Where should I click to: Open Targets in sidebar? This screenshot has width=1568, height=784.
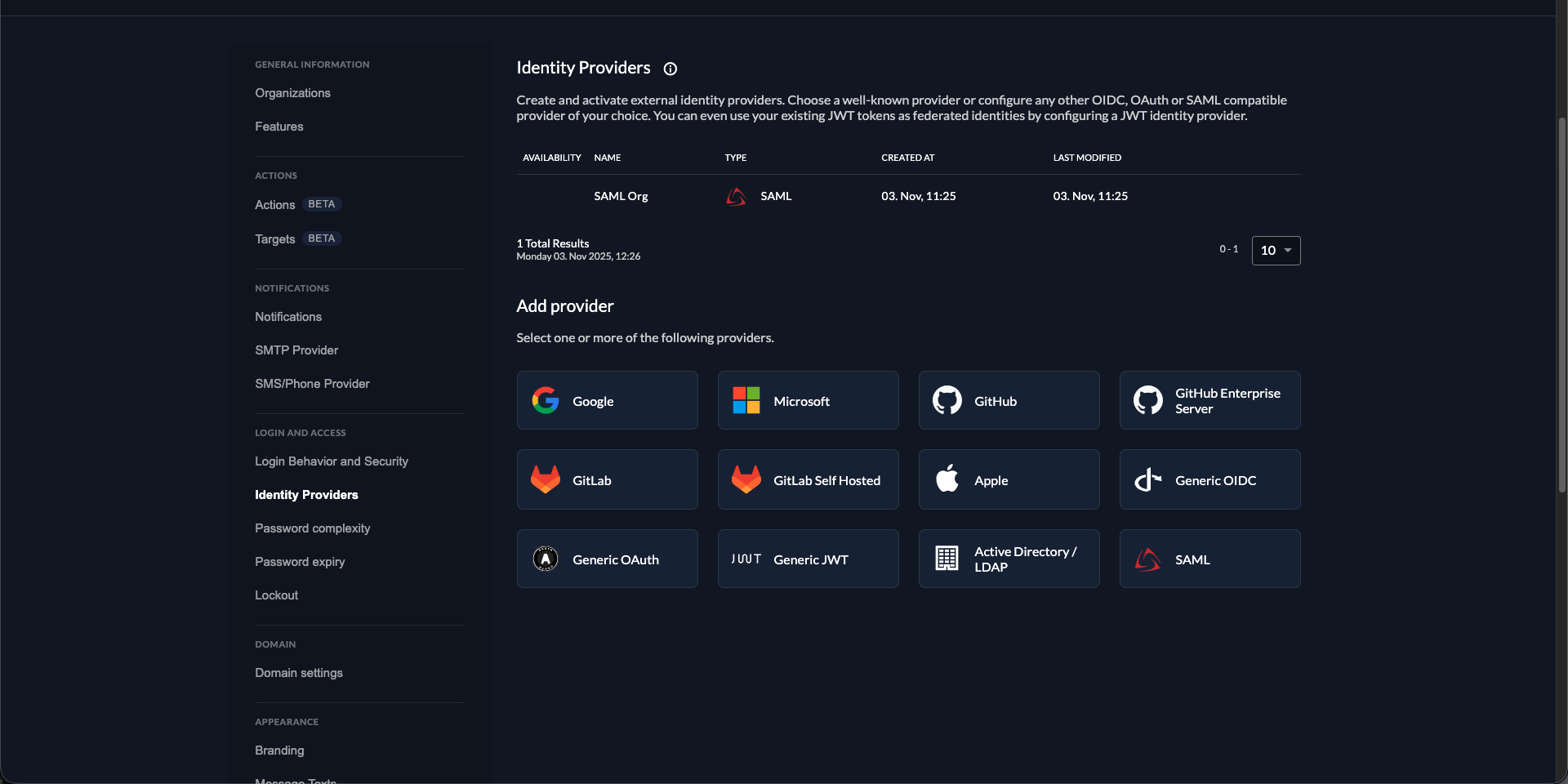pyautogui.click(x=274, y=239)
